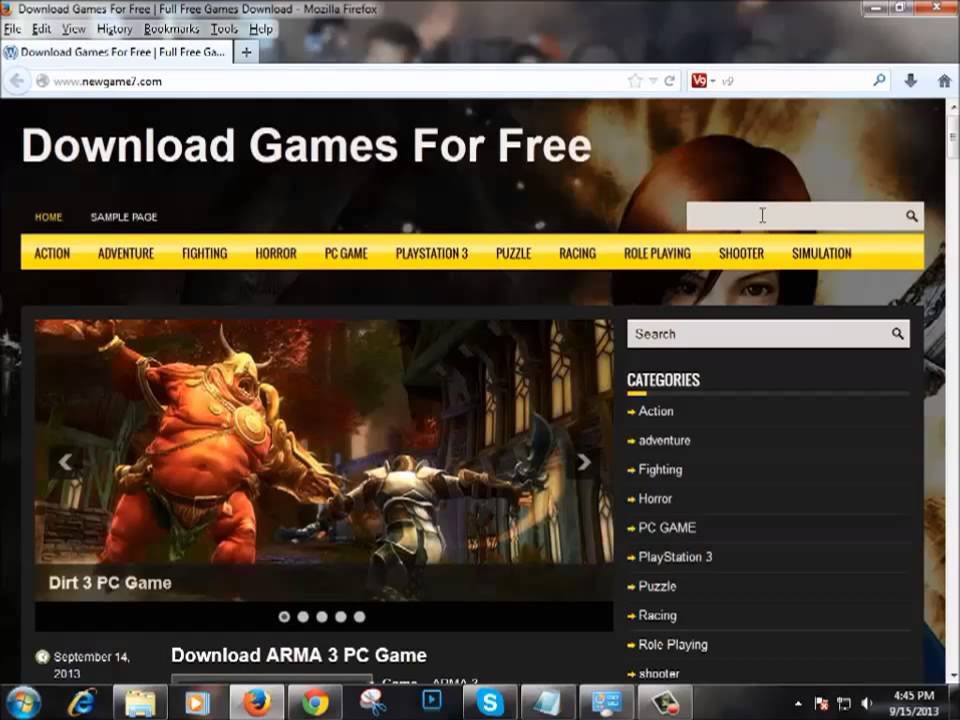Open Role Playing in sidebar categories

pyautogui.click(x=673, y=645)
